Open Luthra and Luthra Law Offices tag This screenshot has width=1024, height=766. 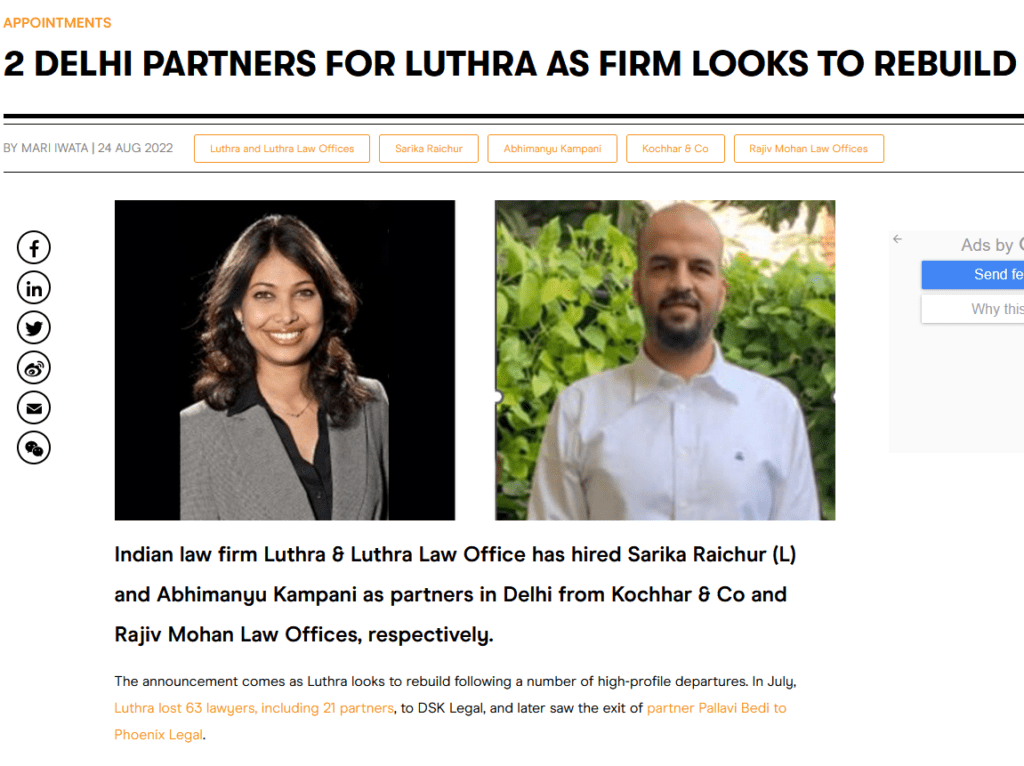pyautogui.click(x=281, y=148)
